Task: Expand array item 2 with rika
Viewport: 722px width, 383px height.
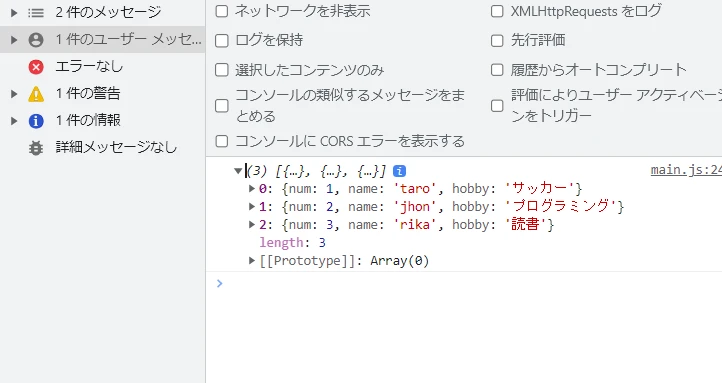Action: tap(251, 224)
